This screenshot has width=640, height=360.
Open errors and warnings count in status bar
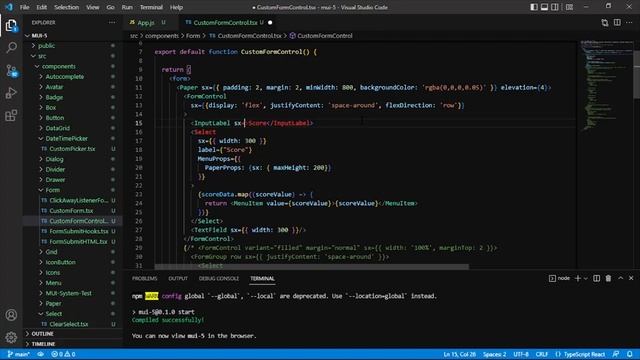[63, 354]
